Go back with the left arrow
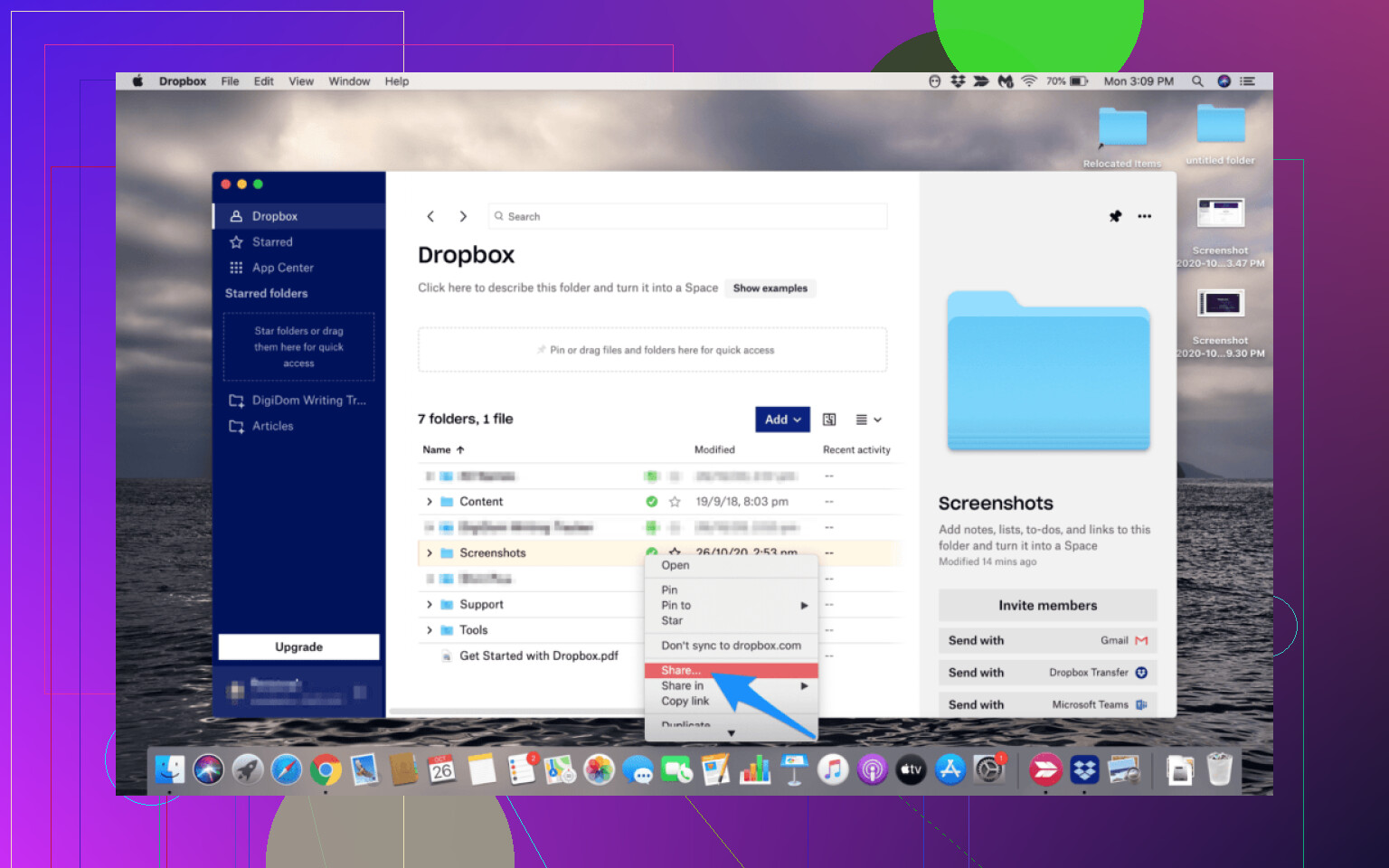 [430, 216]
